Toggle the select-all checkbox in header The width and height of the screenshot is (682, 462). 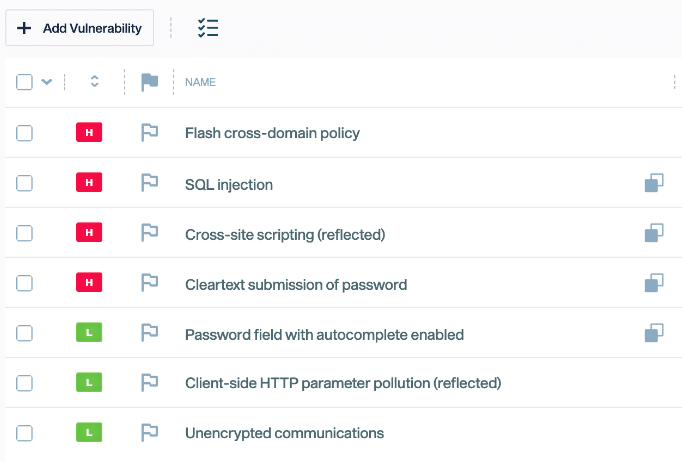click(x=25, y=82)
